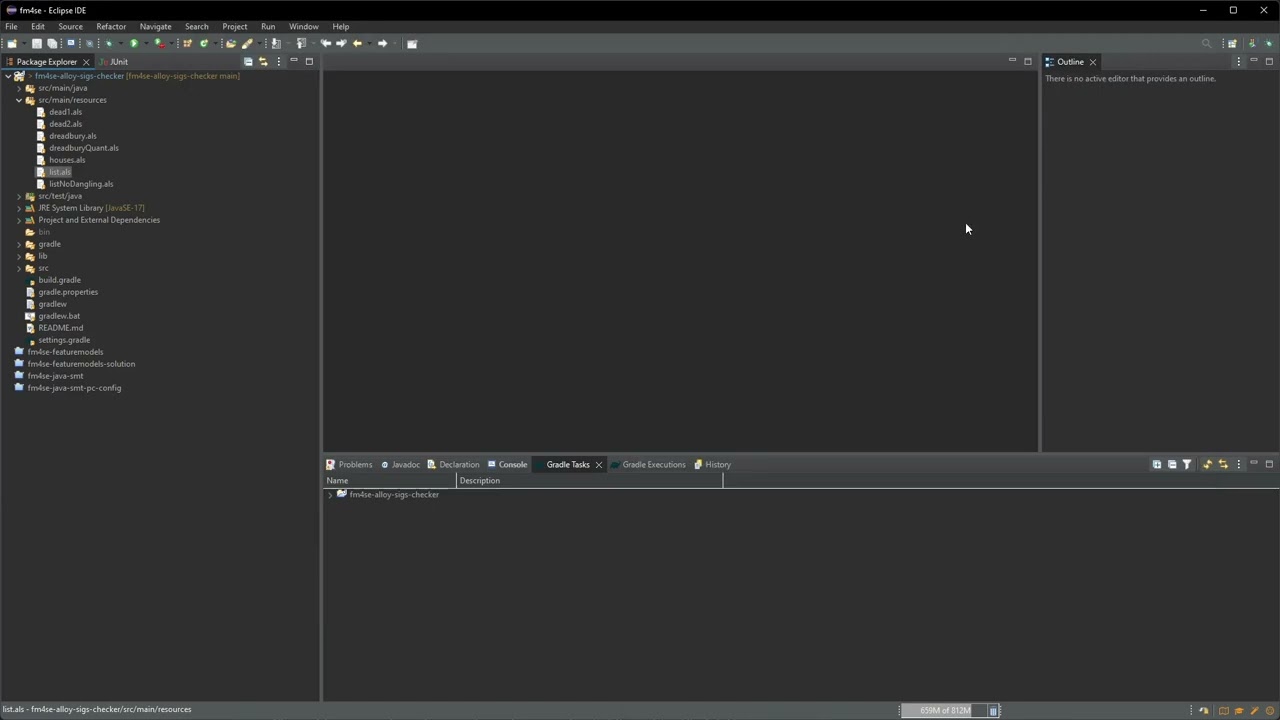Select dreadburyQuant.als file

click(83, 148)
